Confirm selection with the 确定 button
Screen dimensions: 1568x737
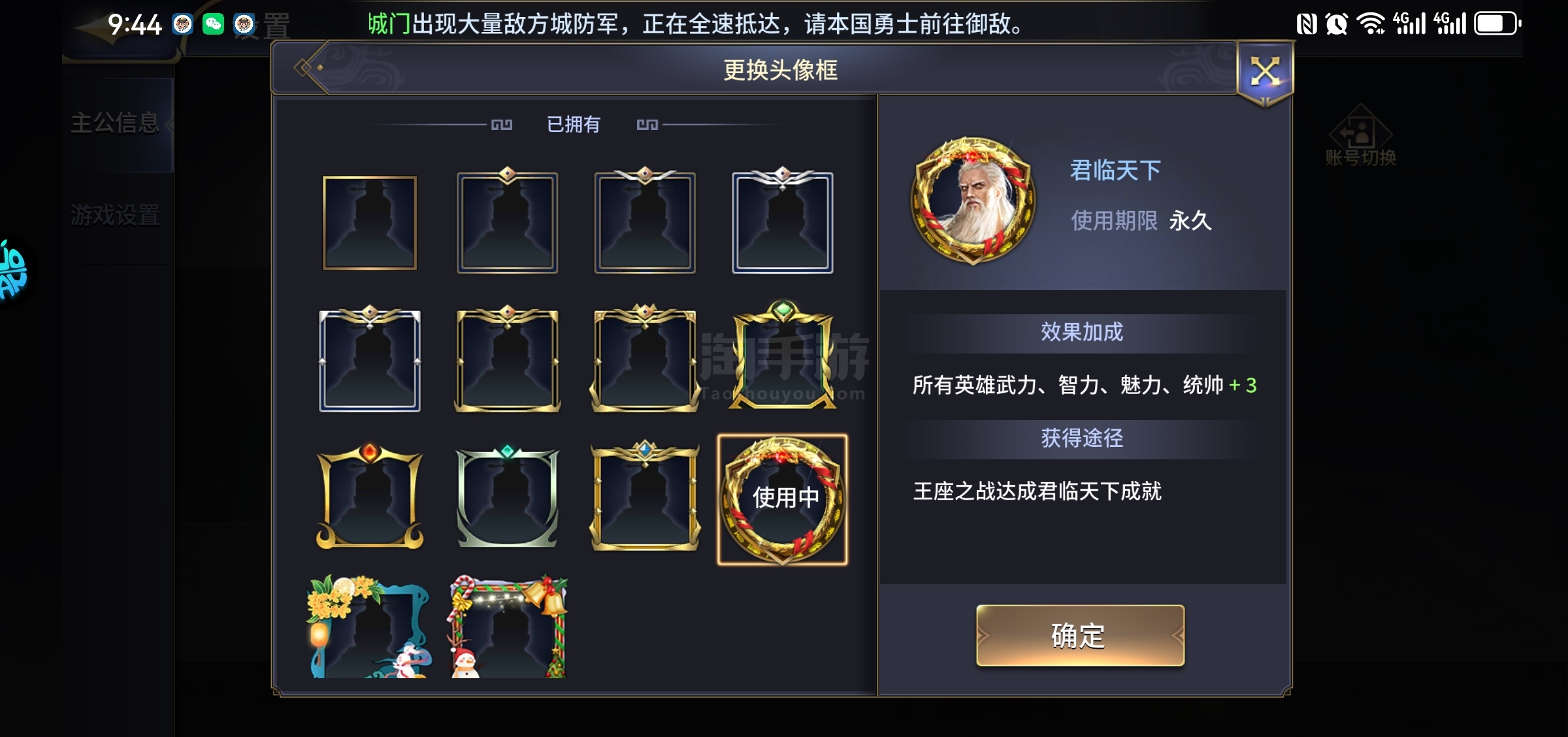1080,636
